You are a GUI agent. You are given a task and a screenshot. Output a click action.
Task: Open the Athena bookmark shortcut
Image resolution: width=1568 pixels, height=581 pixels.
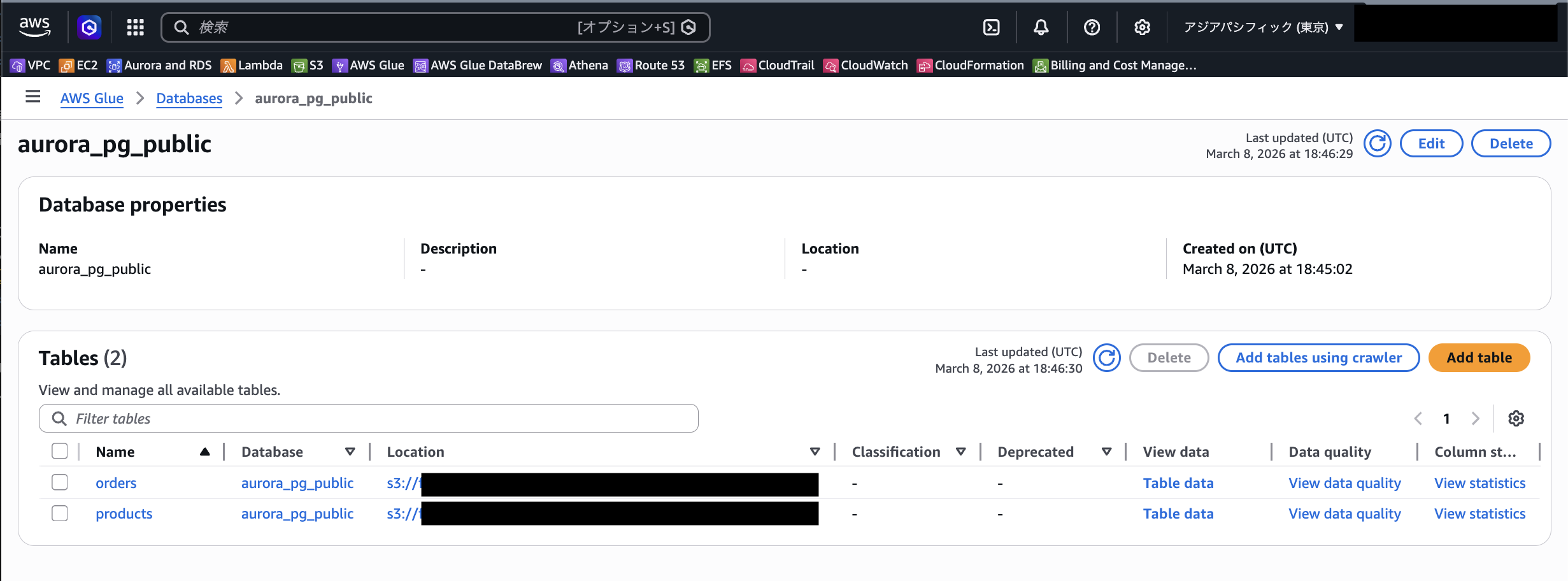[580, 66]
